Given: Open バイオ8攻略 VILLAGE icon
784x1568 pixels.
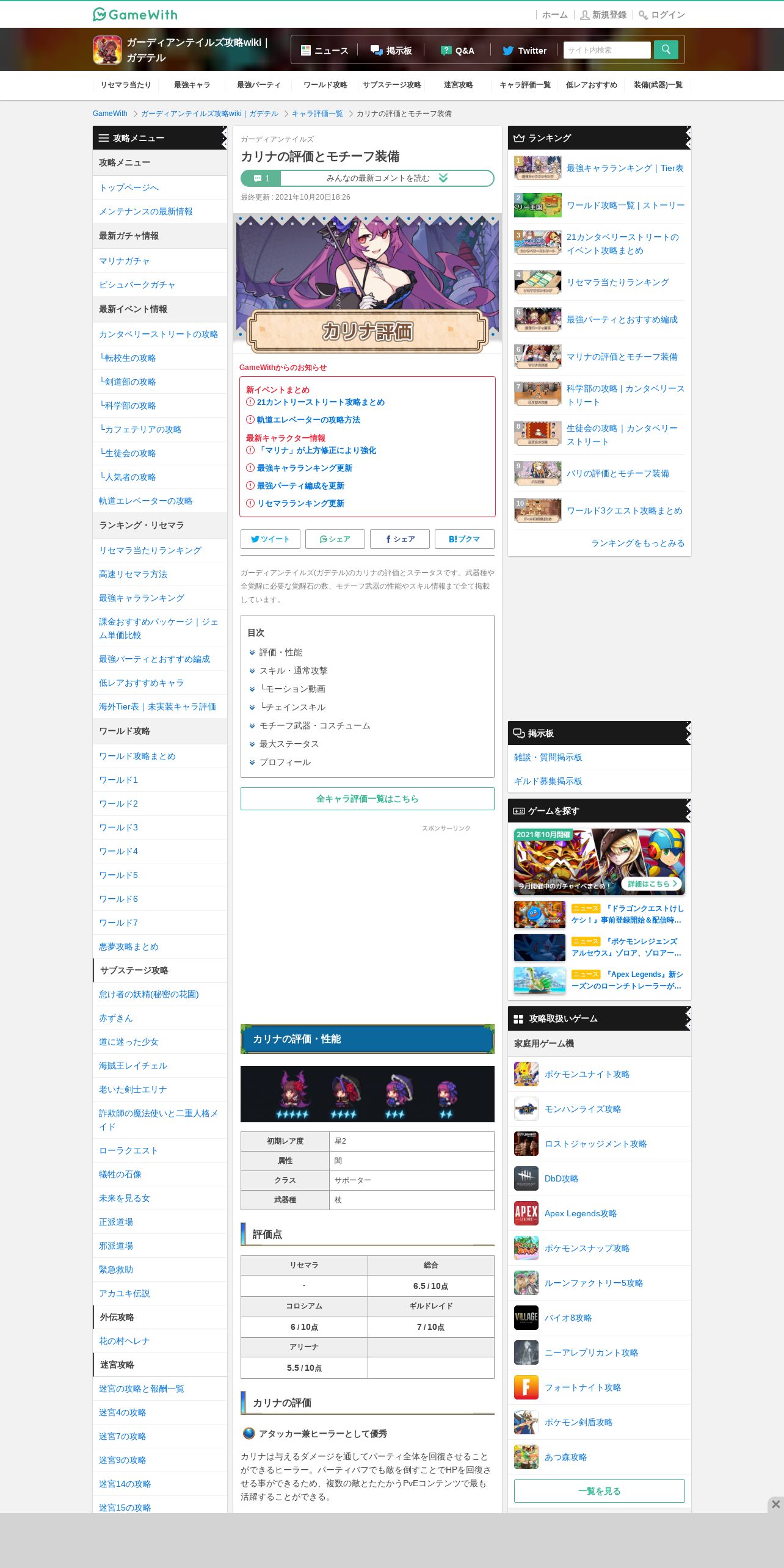Looking at the screenshot, I should coord(526,1318).
